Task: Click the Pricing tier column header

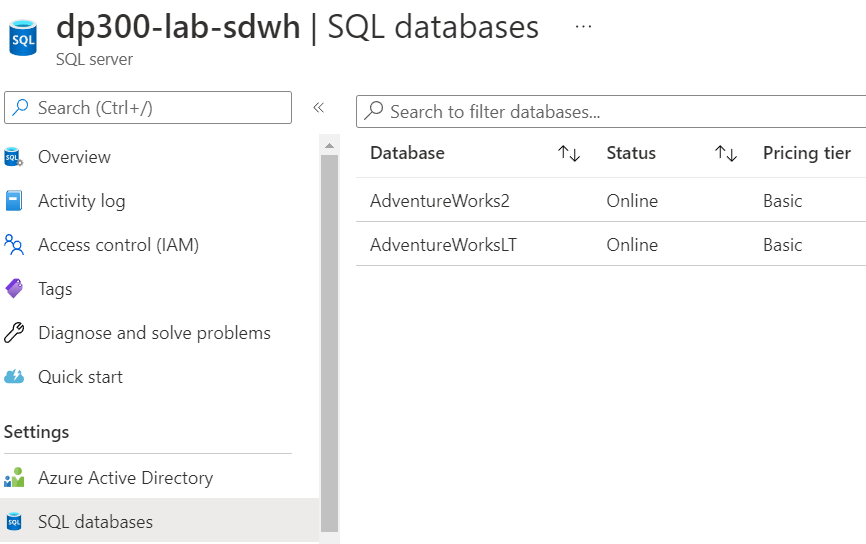Action: click(x=807, y=153)
